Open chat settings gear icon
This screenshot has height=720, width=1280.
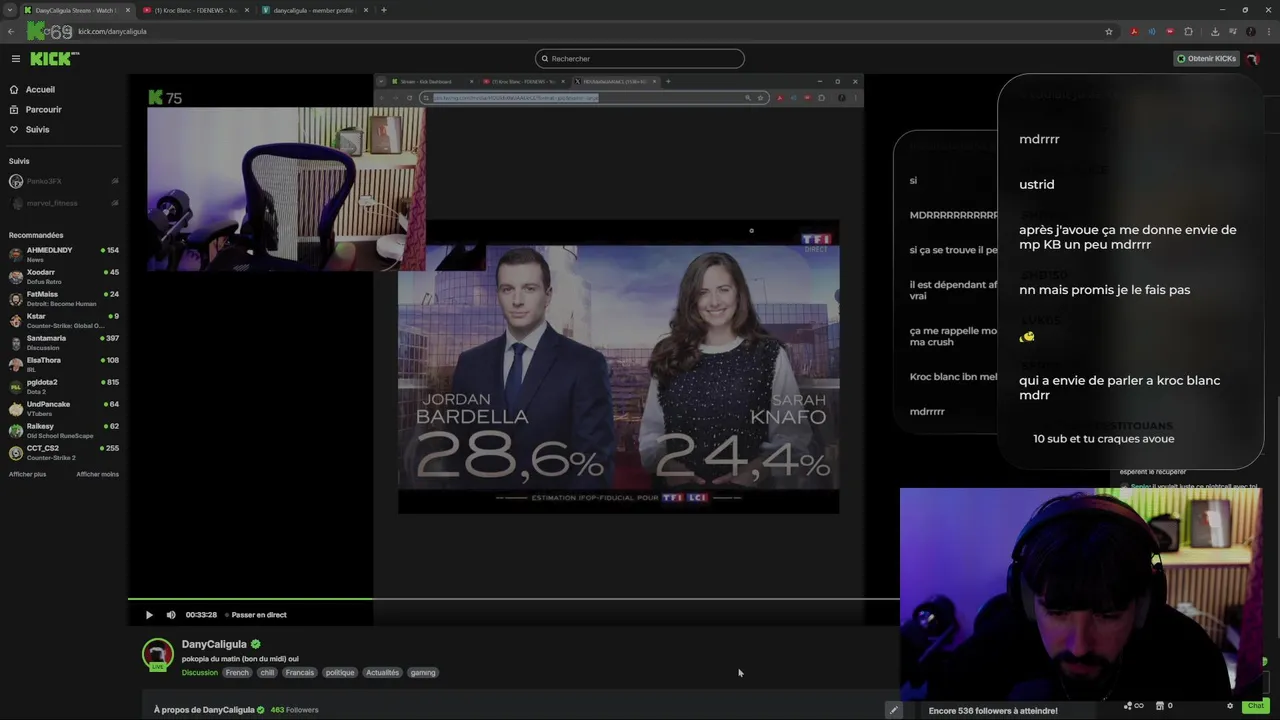point(1230,706)
